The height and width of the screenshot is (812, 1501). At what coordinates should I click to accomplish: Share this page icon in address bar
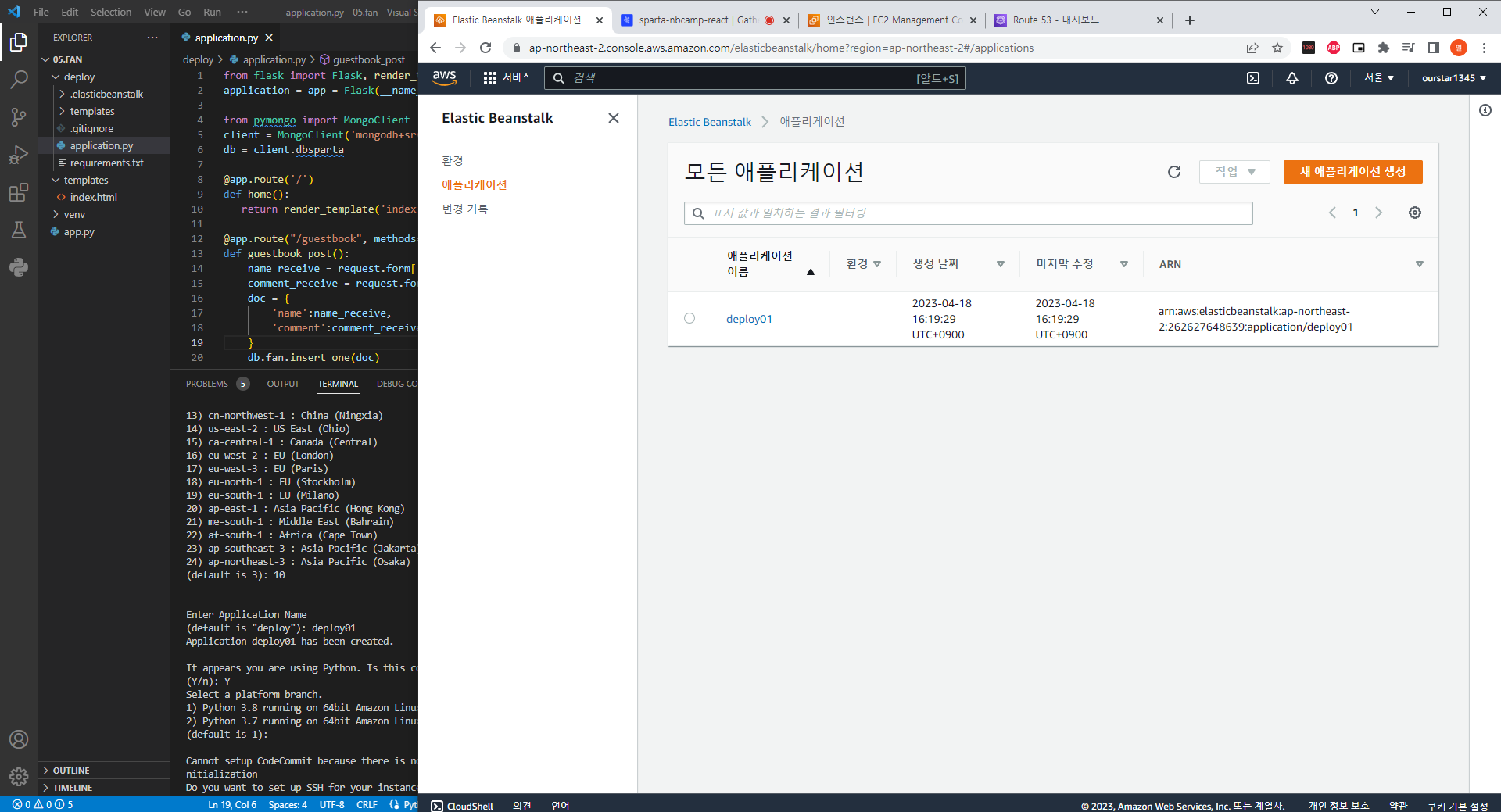coord(1252,48)
